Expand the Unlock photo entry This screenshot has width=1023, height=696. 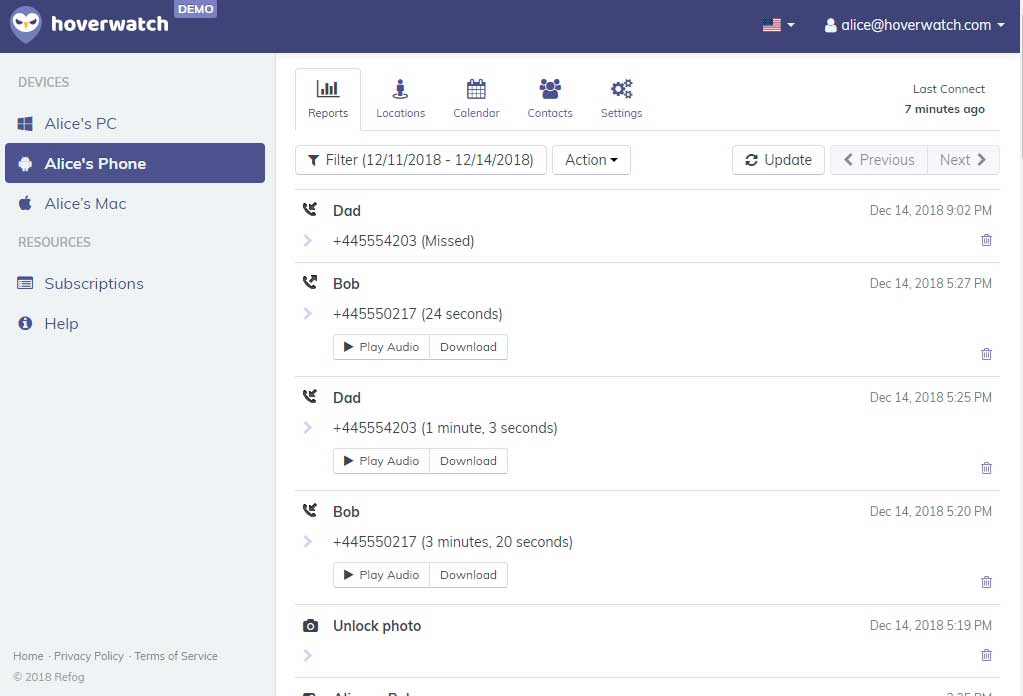[x=308, y=656]
